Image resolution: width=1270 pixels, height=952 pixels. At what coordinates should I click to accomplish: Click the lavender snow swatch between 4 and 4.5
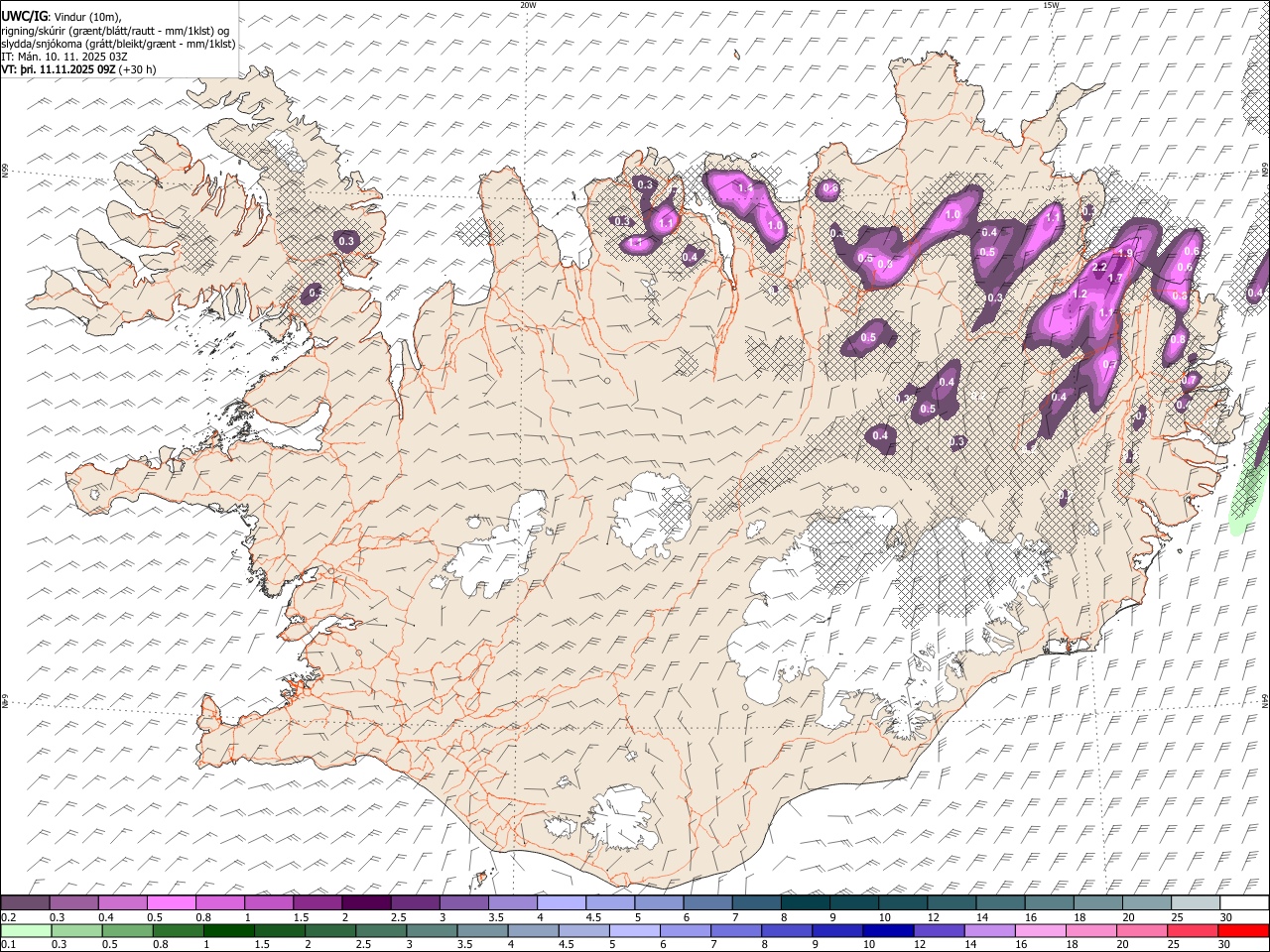coord(562,903)
